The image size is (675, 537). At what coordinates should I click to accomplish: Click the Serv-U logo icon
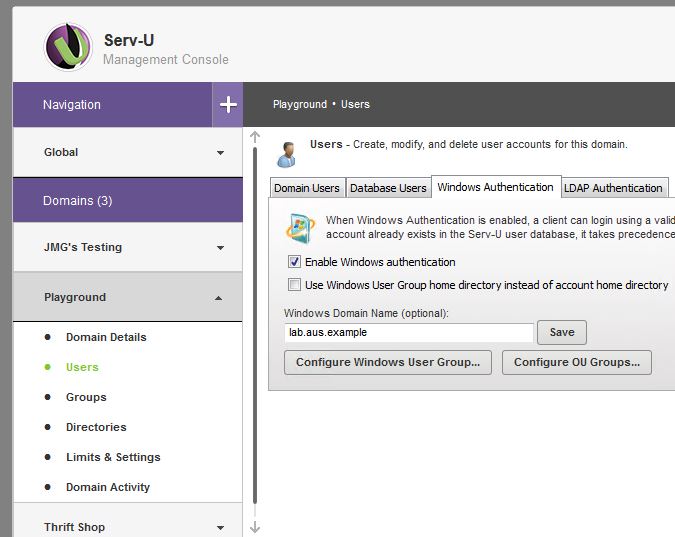point(68,47)
